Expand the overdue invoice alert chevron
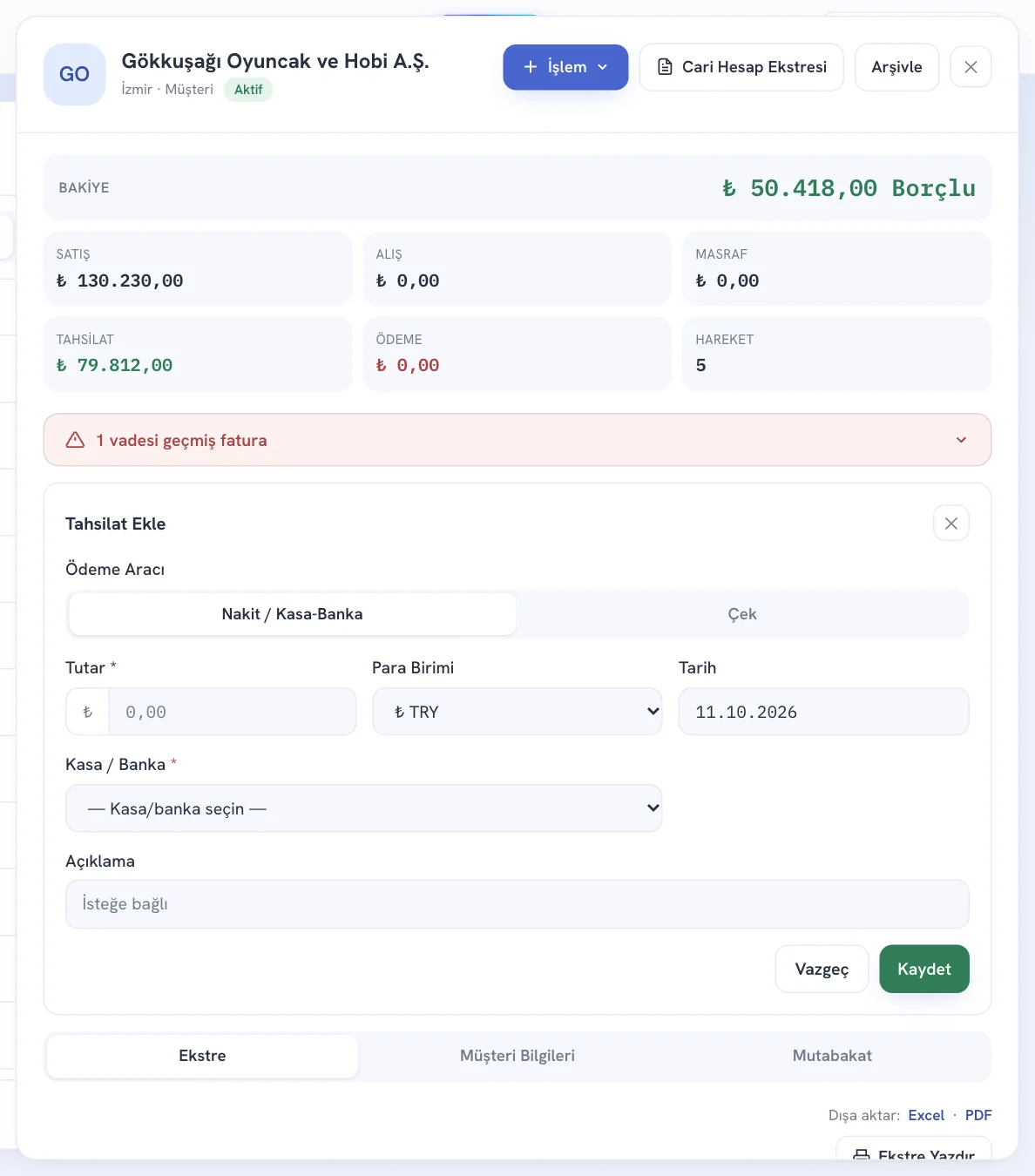This screenshot has width=1035, height=1176. 961,440
